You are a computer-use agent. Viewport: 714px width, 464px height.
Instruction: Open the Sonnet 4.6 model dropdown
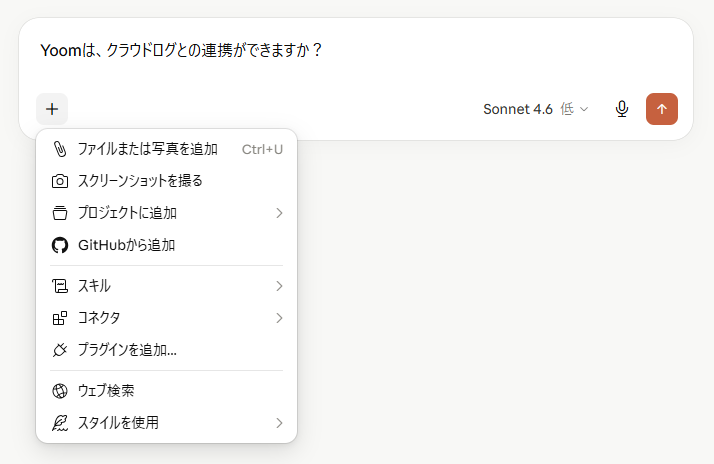pyautogui.click(x=536, y=109)
